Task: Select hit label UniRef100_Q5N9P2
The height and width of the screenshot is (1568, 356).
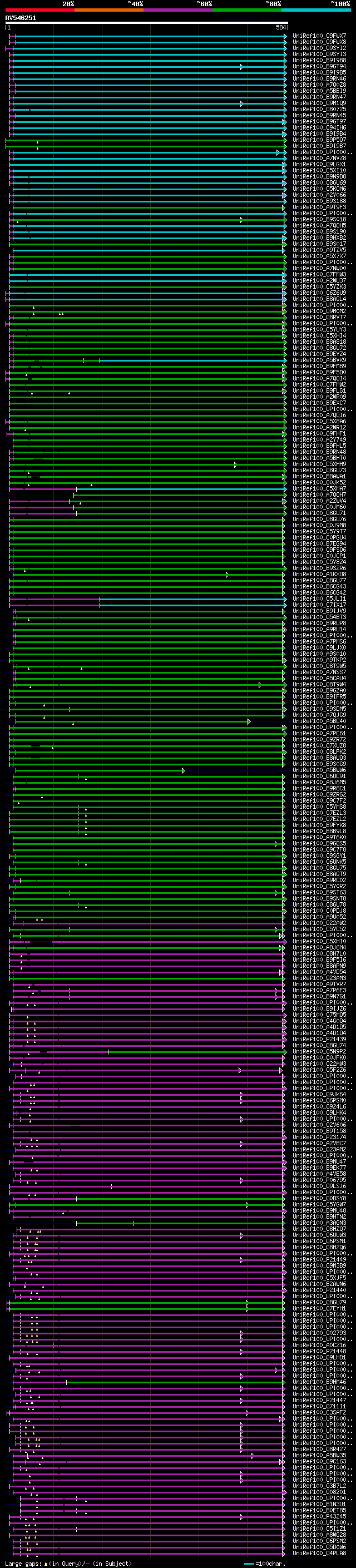Action: (319, 1052)
